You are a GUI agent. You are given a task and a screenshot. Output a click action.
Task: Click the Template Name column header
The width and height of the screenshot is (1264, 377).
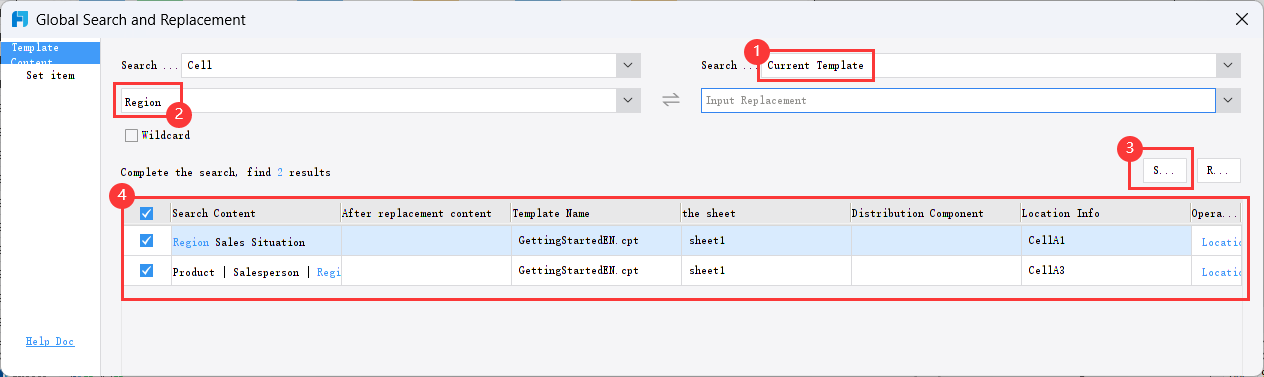coord(595,213)
